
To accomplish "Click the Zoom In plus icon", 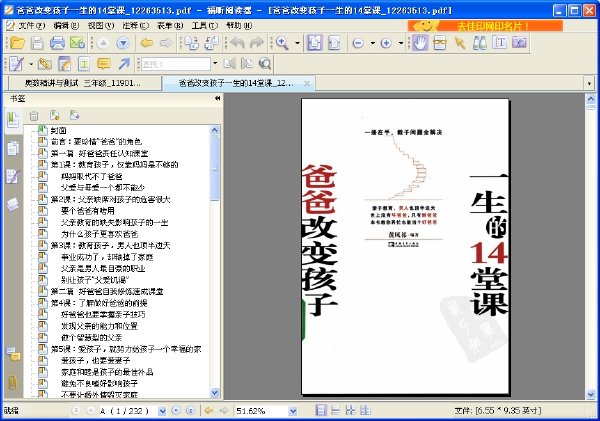I will [x=386, y=43].
